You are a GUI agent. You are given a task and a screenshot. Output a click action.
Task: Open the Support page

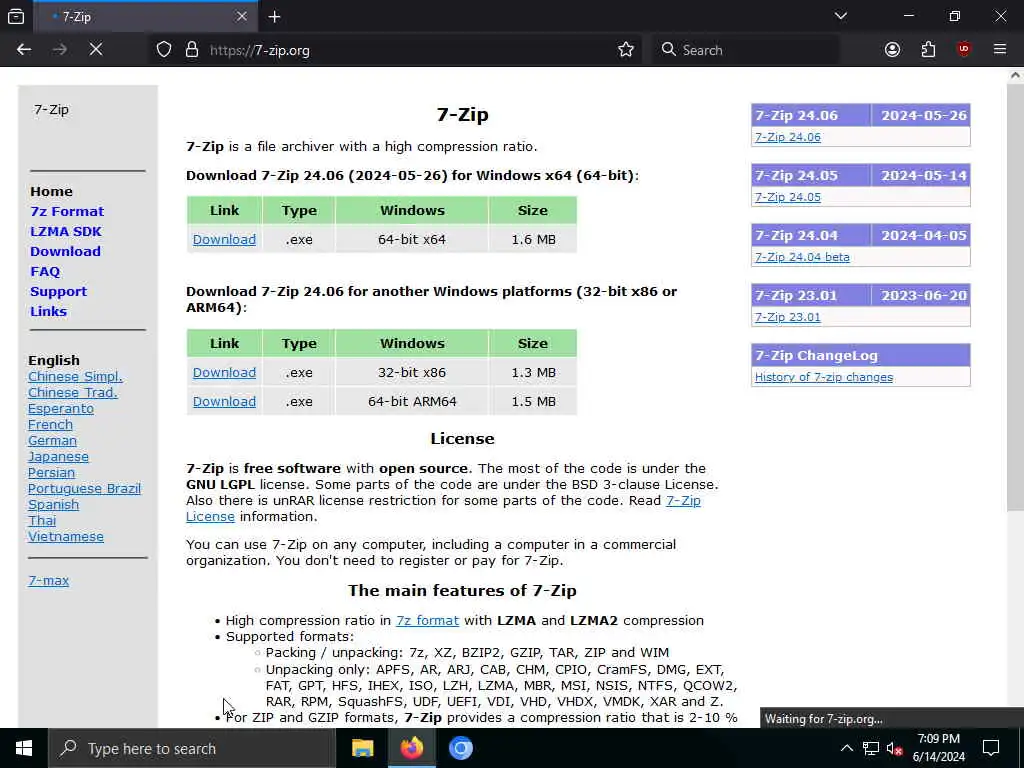[x=58, y=291]
